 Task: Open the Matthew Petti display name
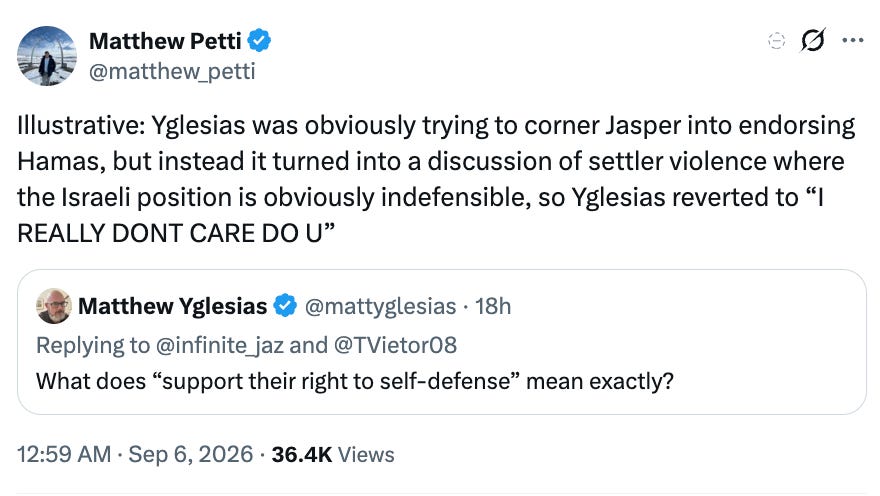coord(165,41)
